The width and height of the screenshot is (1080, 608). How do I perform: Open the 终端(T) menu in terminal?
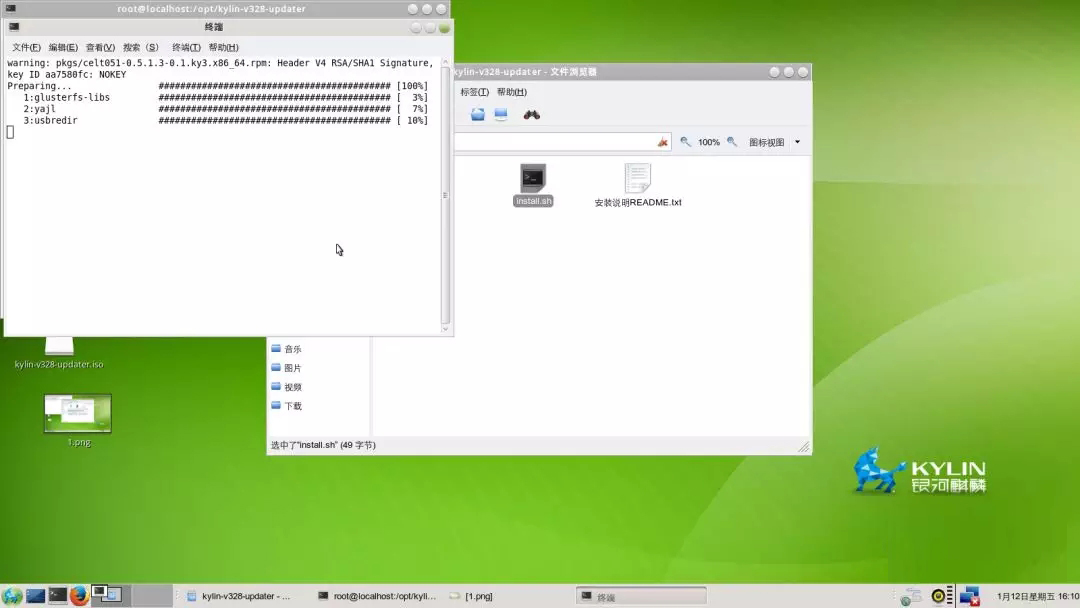(186, 47)
